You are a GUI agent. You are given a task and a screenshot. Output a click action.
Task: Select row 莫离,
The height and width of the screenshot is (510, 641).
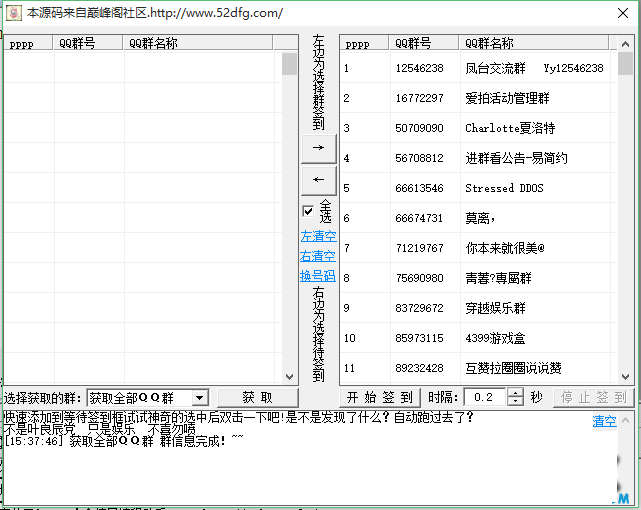point(479,218)
